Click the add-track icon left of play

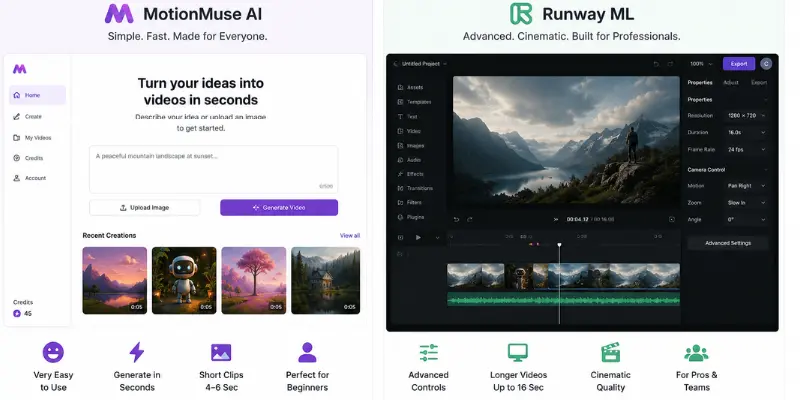401,237
